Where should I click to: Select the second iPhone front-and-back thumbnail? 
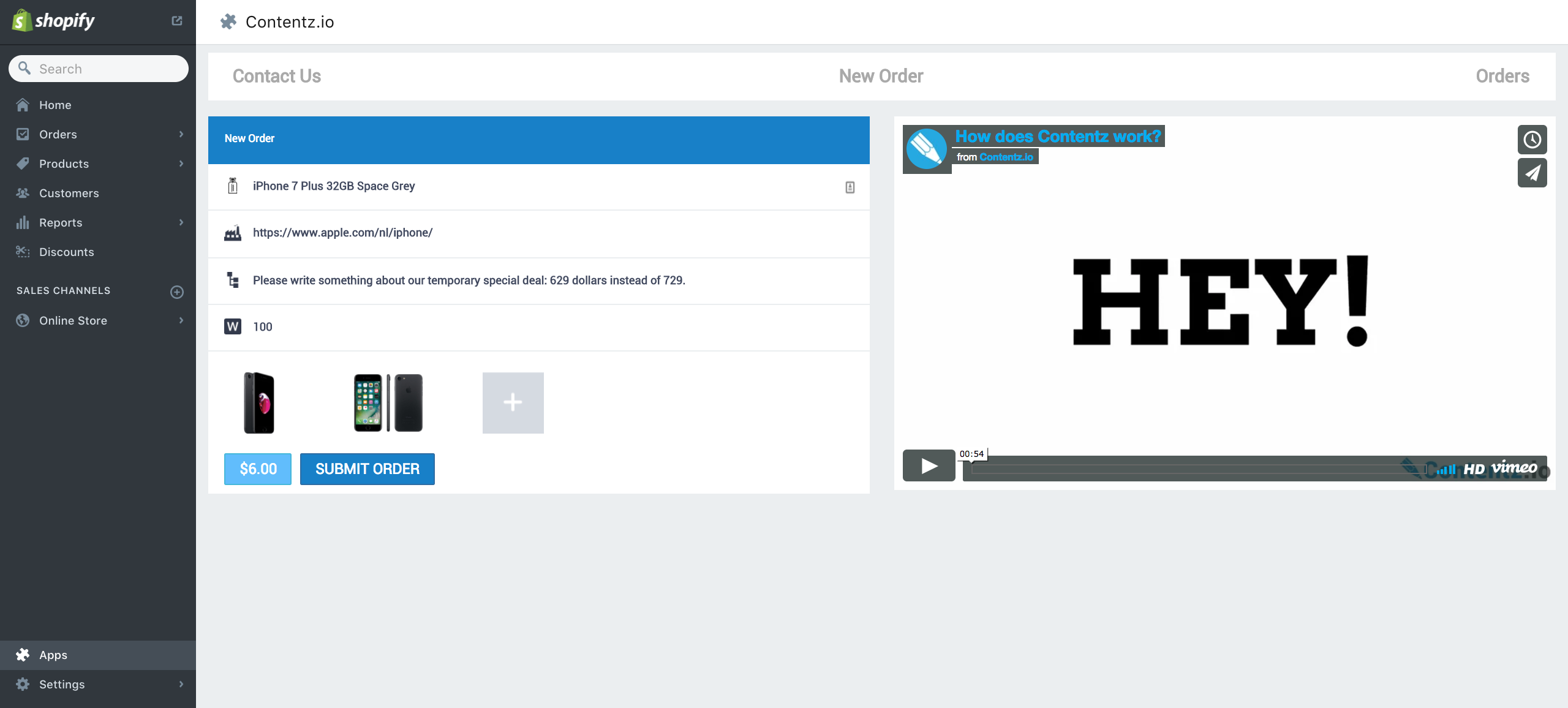tap(388, 403)
